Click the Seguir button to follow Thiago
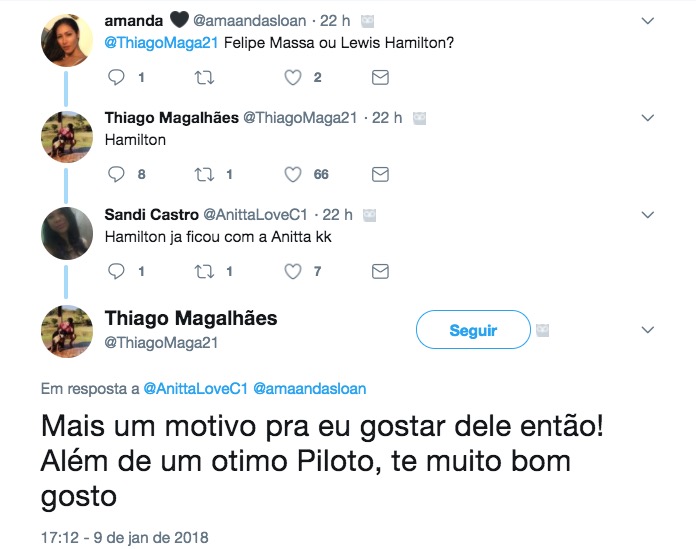The image size is (696, 549). click(x=473, y=330)
